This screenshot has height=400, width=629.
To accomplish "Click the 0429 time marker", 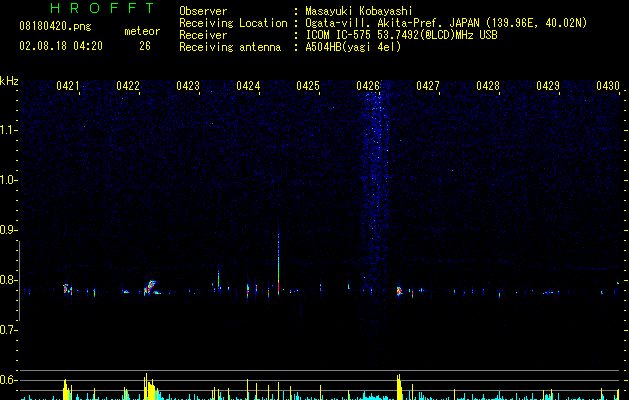I will [548, 86].
